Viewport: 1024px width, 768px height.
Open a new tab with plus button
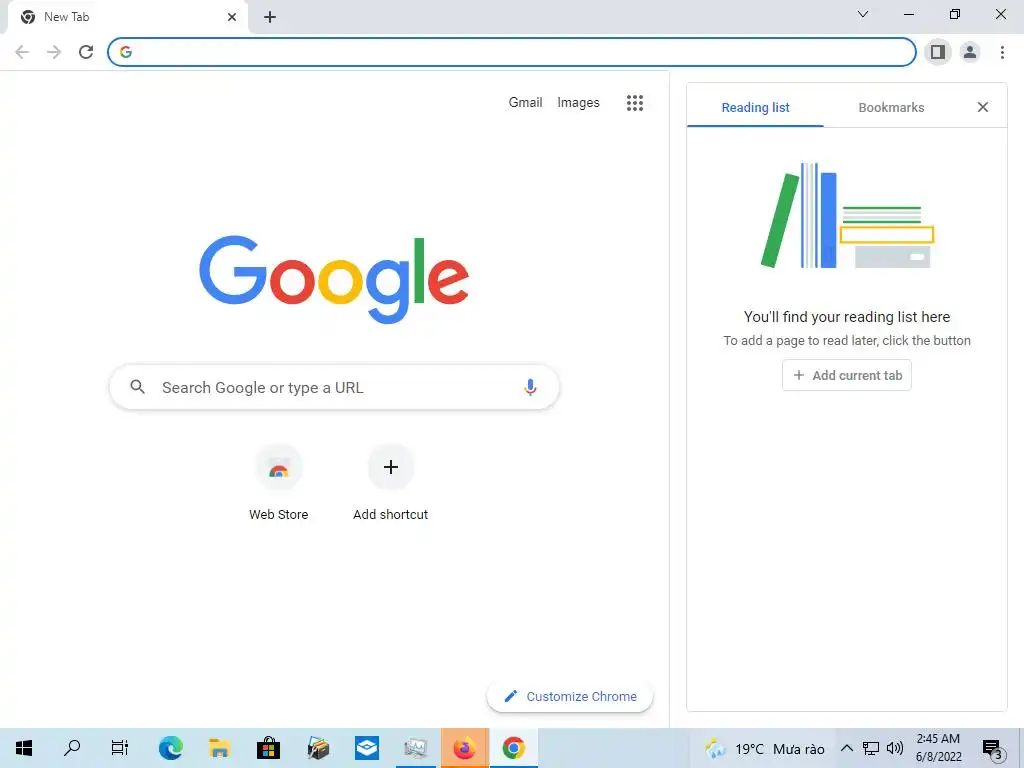point(270,18)
